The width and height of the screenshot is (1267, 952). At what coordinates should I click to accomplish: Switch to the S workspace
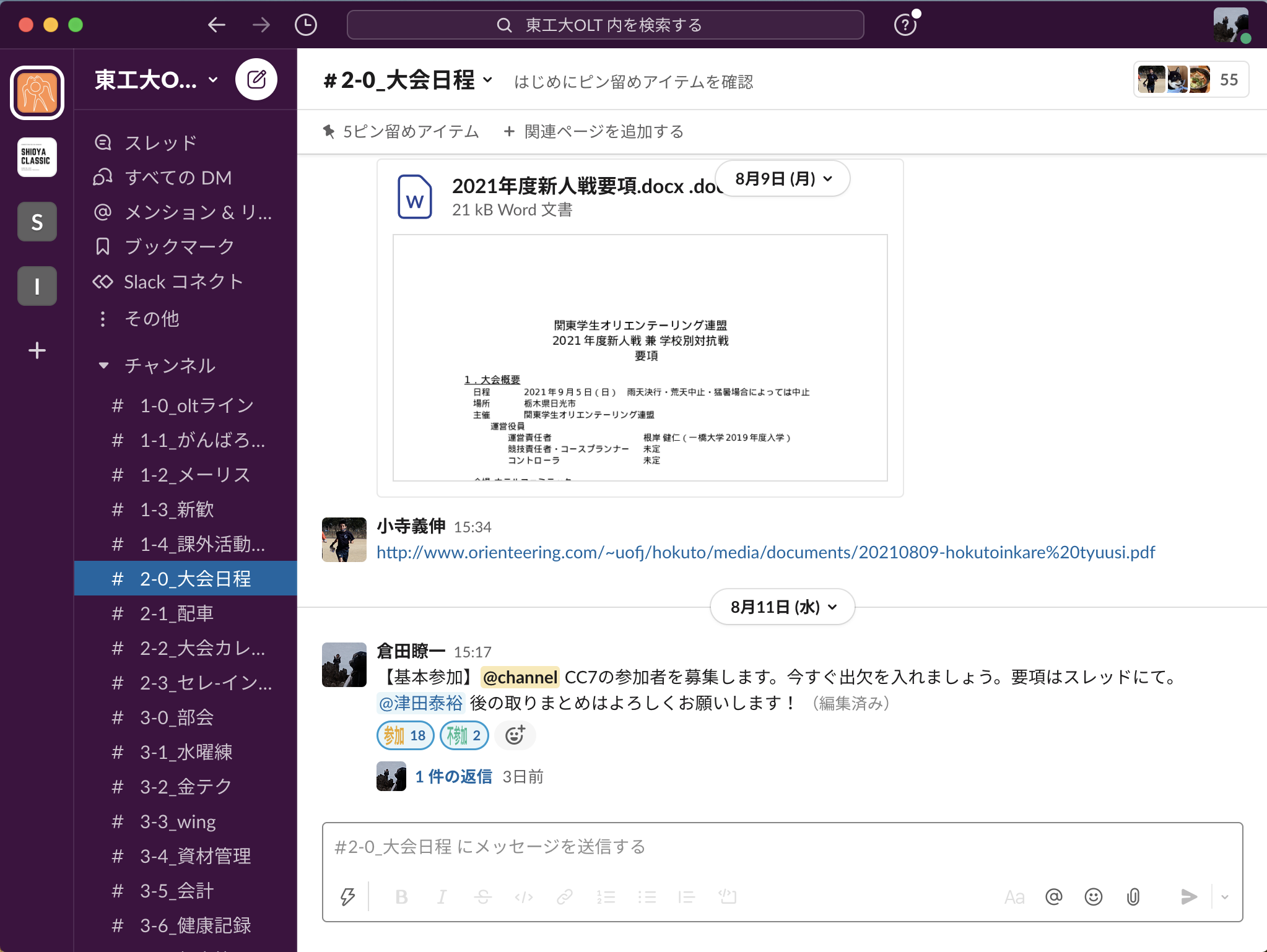point(37,222)
